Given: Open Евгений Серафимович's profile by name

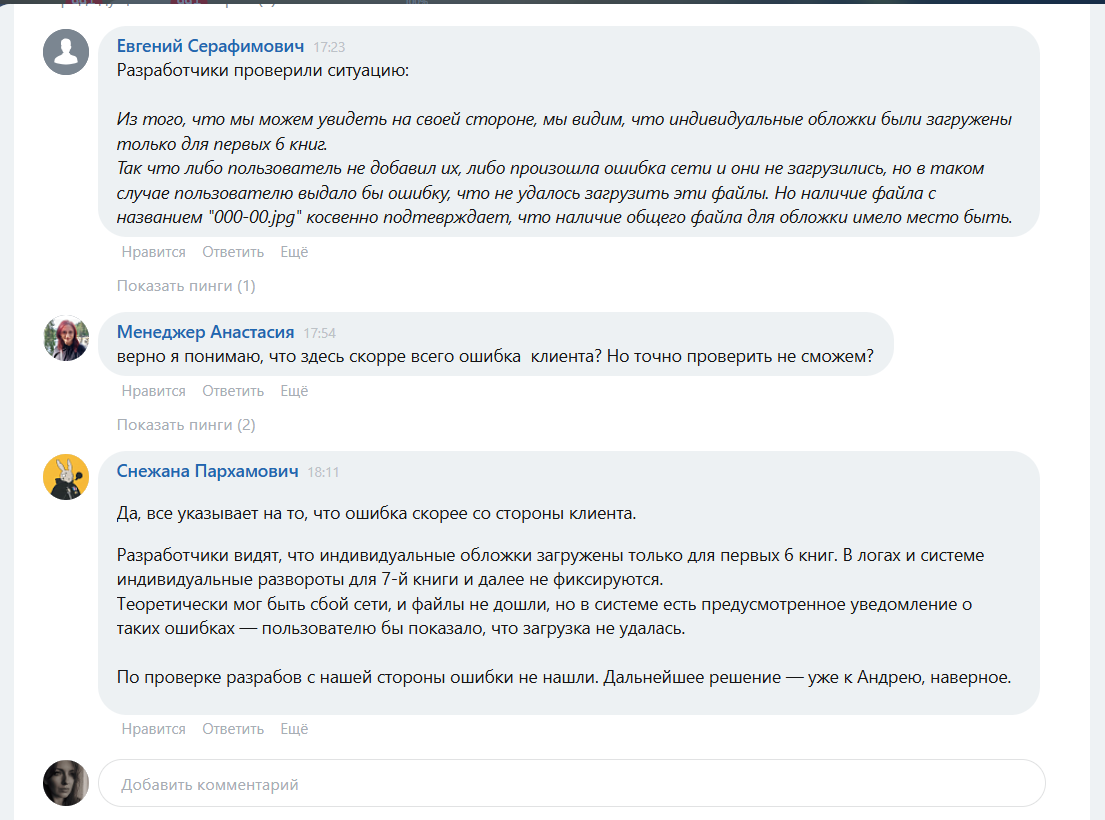Looking at the screenshot, I should click(210, 46).
